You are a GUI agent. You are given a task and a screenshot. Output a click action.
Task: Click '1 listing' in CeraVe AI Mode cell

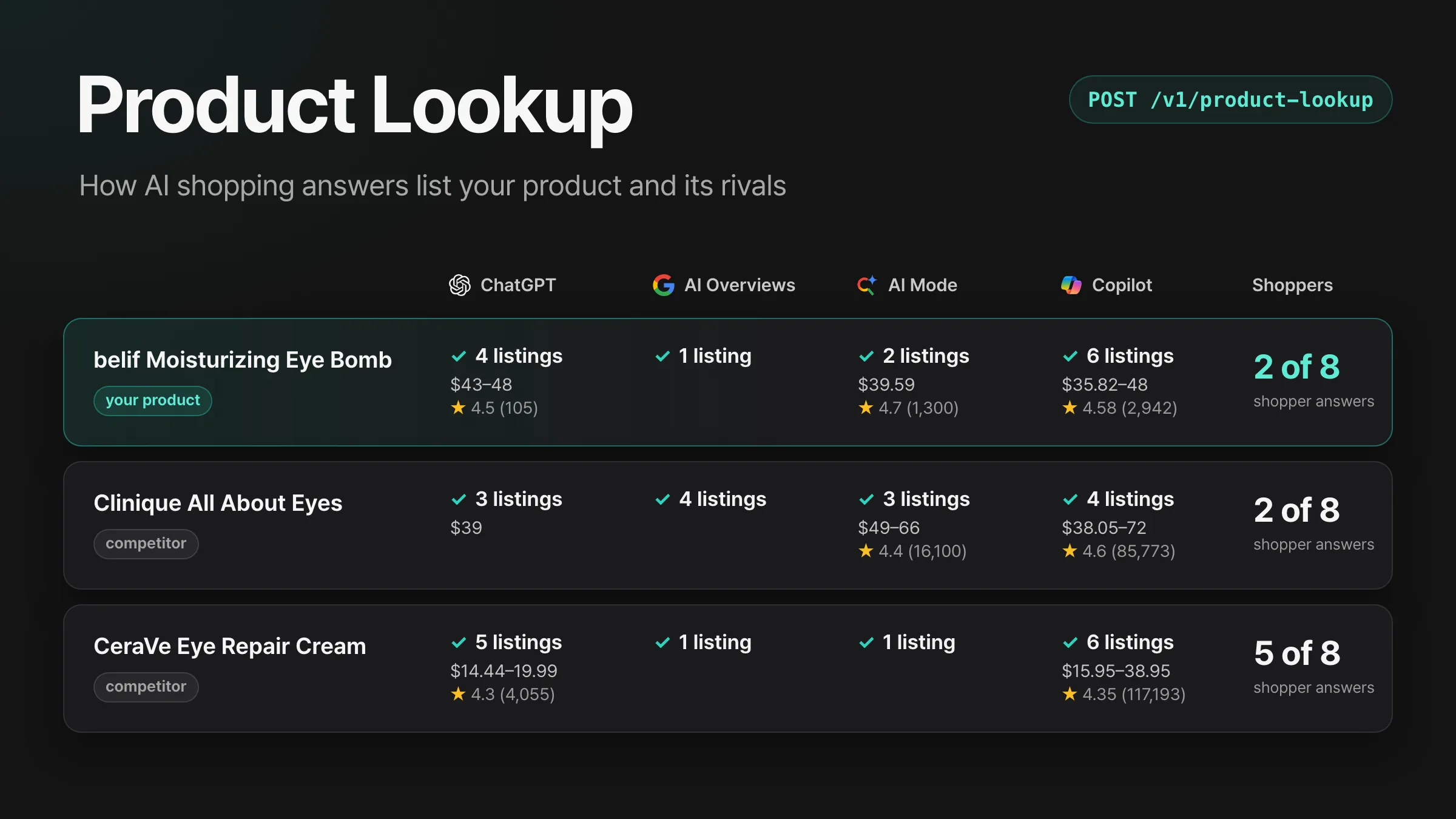coord(918,642)
